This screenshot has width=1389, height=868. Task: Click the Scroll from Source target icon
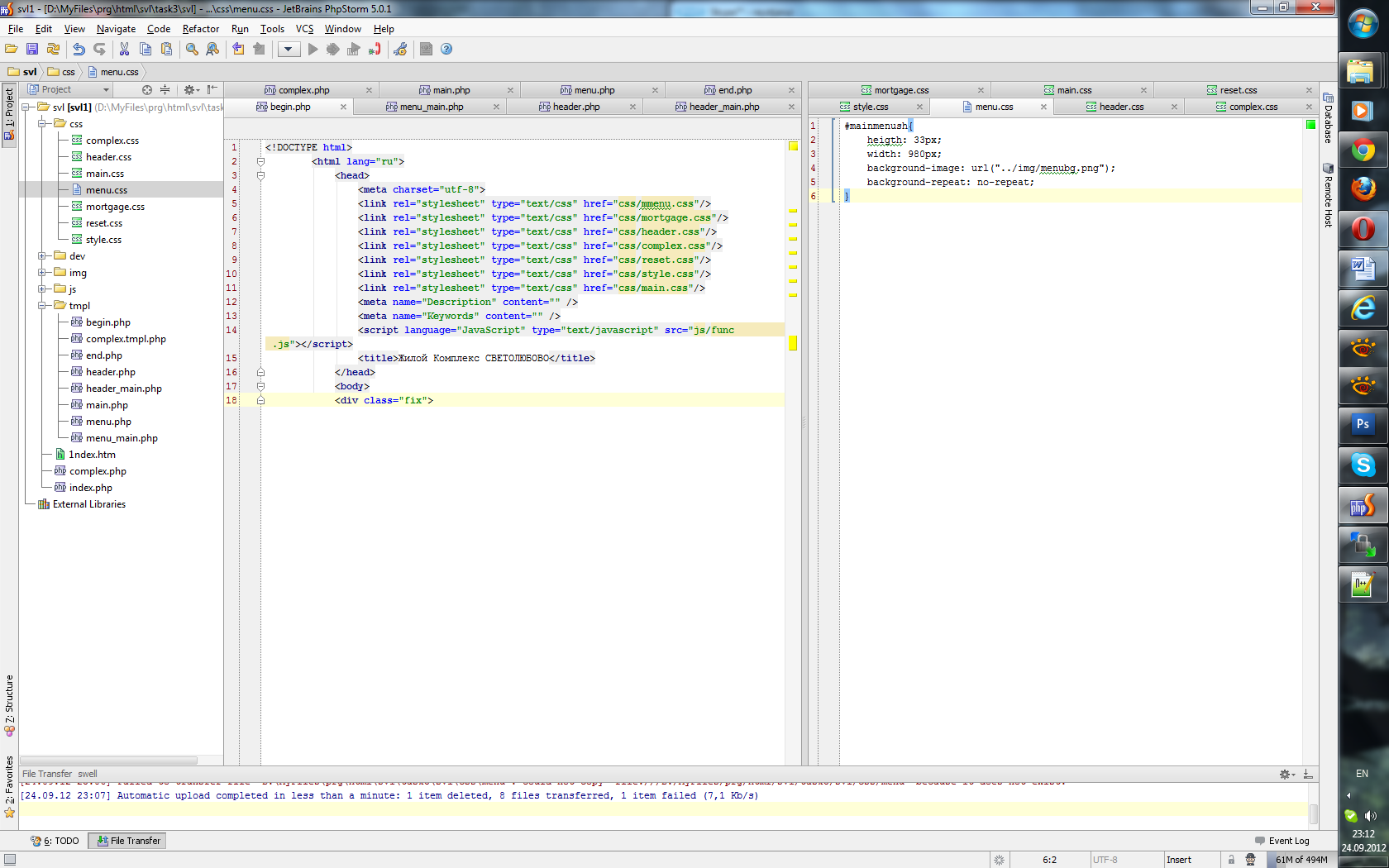pos(147,89)
